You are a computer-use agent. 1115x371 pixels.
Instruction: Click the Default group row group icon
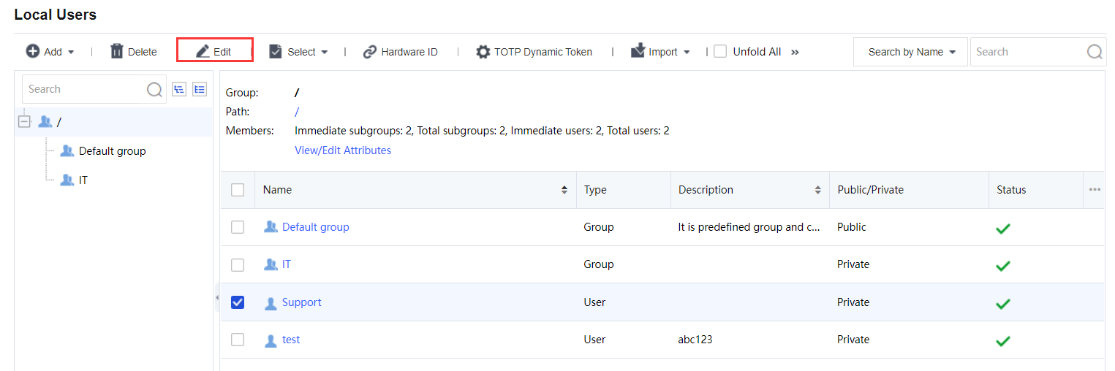[270, 227]
